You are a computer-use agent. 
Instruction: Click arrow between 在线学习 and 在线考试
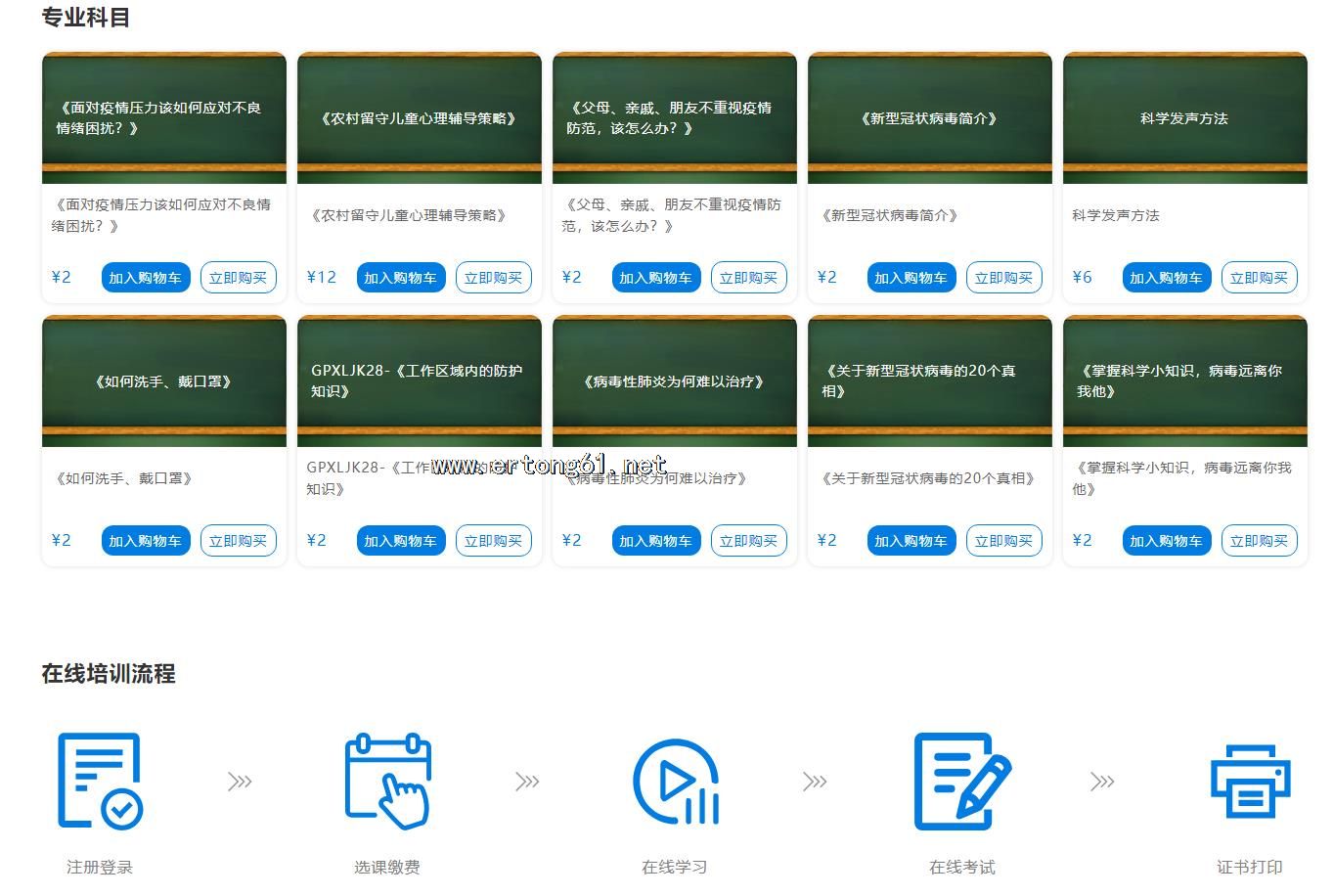[x=815, y=781]
